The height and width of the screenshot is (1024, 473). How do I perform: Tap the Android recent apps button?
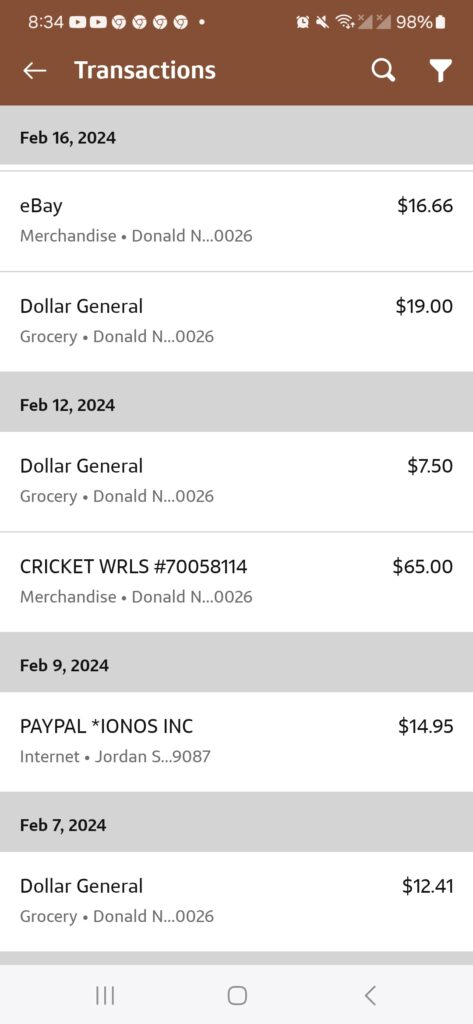tap(105, 995)
